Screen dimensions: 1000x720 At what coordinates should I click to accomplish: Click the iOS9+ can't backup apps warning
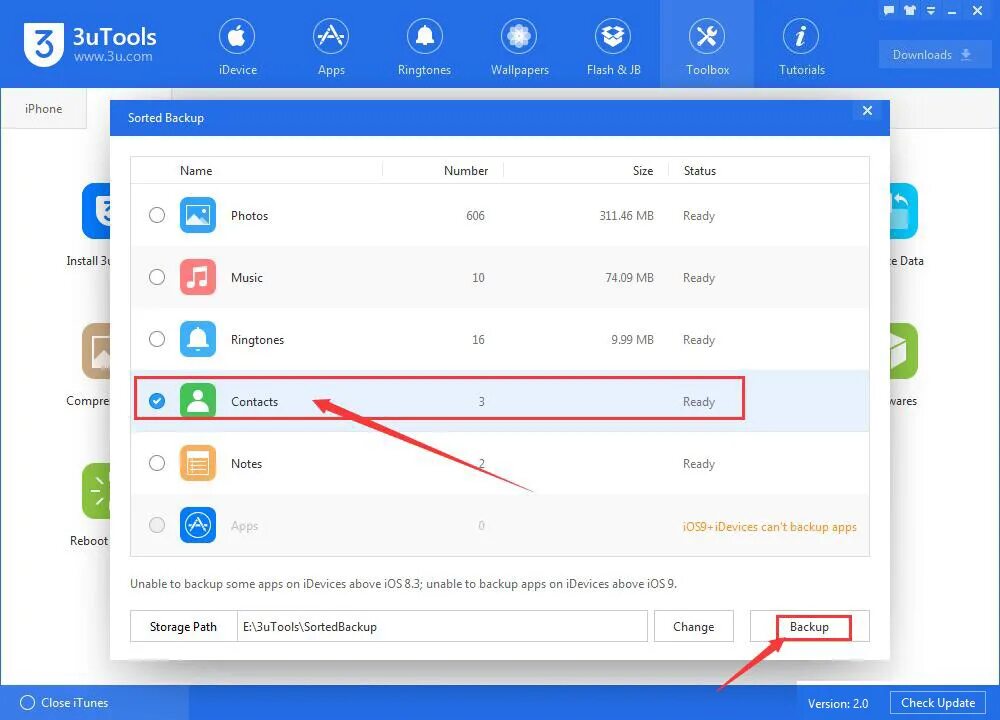(x=769, y=527)
